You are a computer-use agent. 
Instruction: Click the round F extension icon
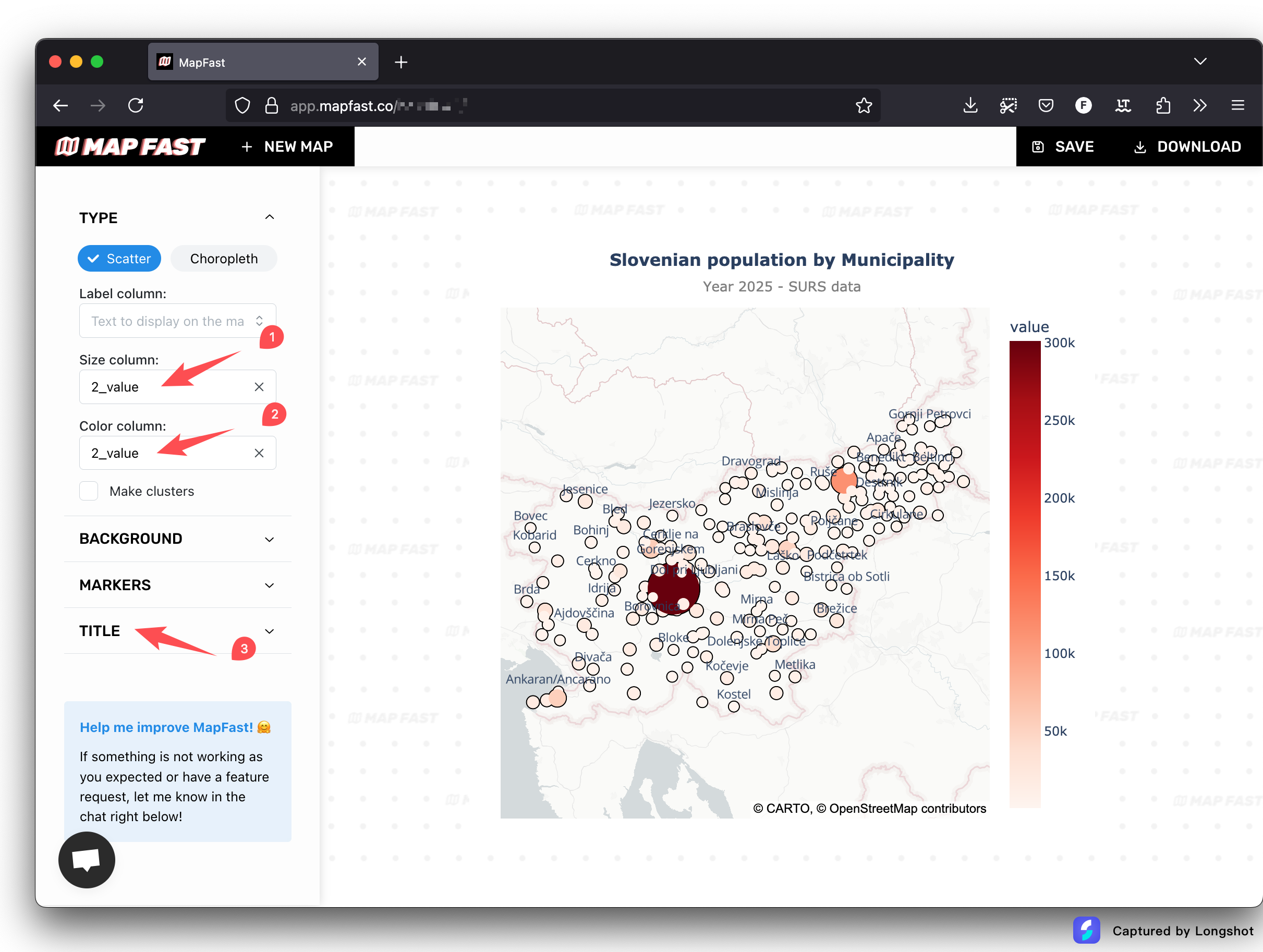point(1083,106)
